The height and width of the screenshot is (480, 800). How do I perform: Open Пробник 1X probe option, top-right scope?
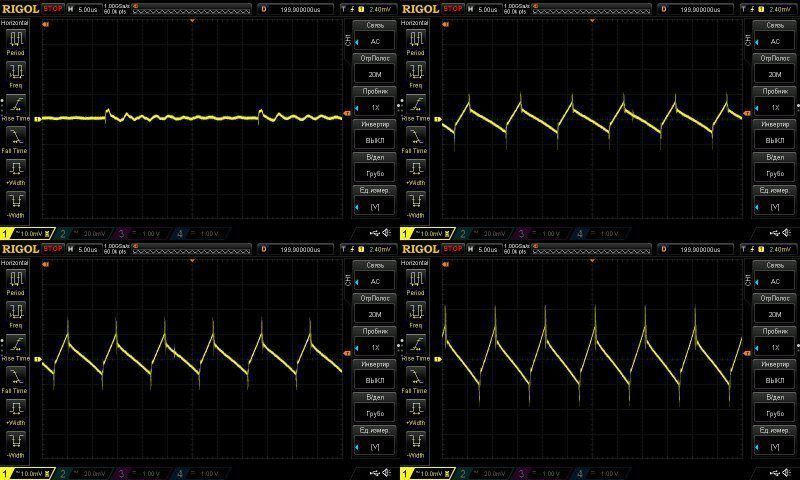pos(775,101)
